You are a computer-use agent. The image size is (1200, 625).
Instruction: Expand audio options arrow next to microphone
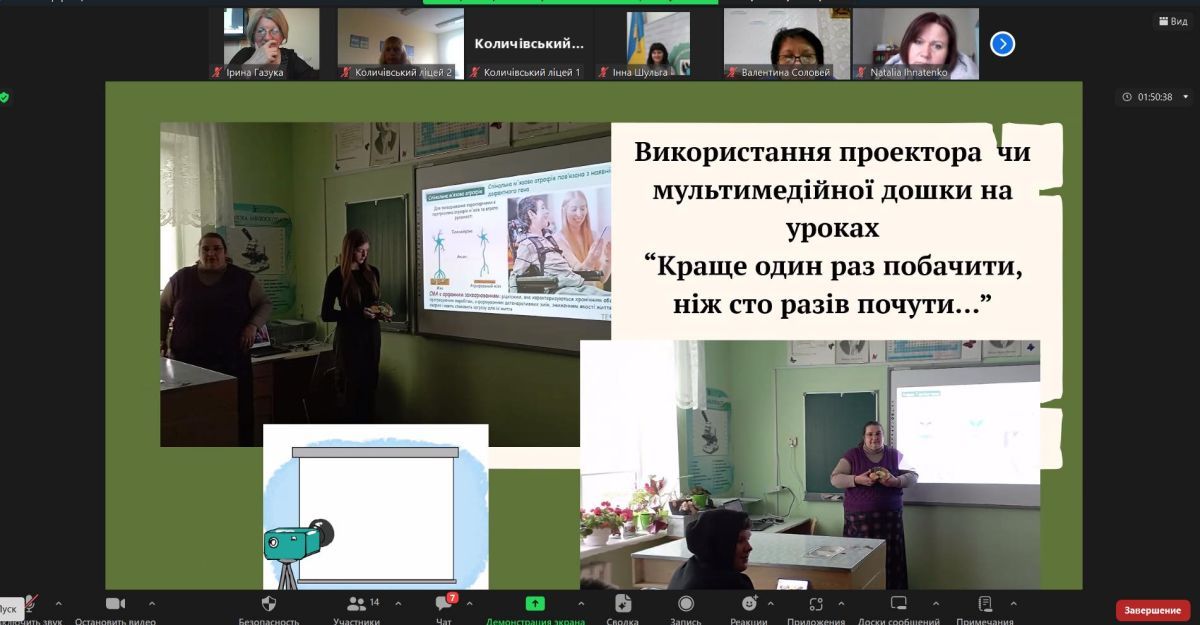[58, 604]
